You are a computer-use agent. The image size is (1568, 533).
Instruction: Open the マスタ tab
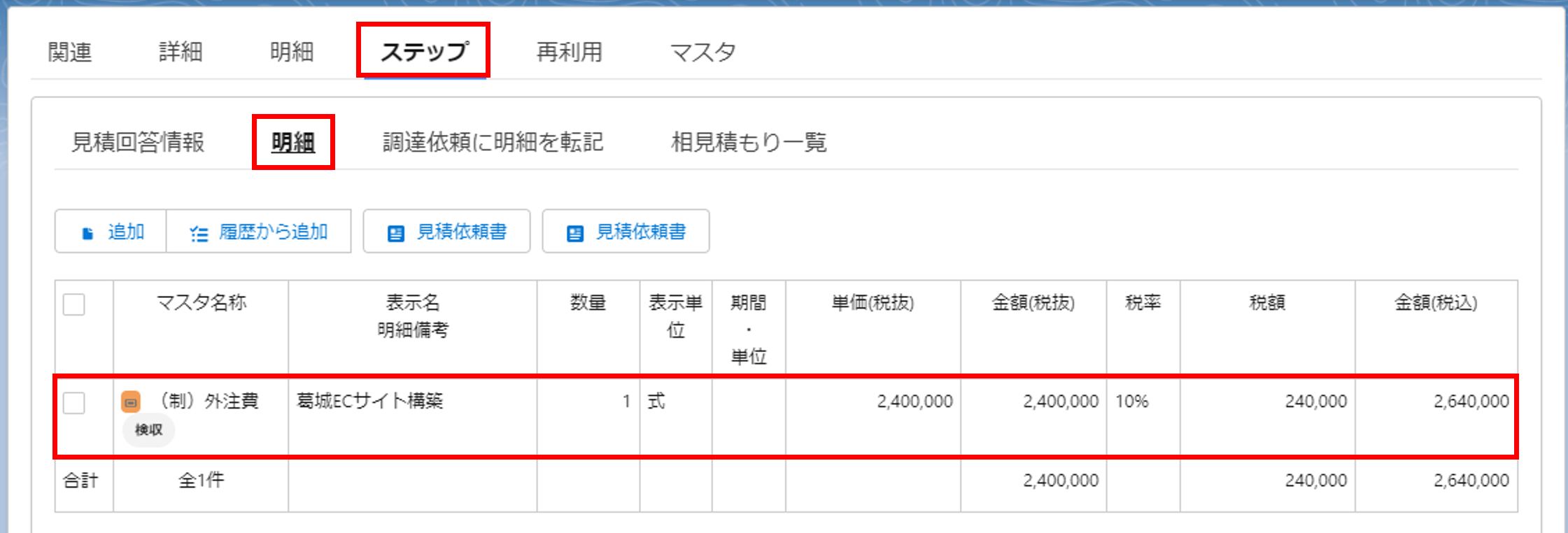point(702,52)
